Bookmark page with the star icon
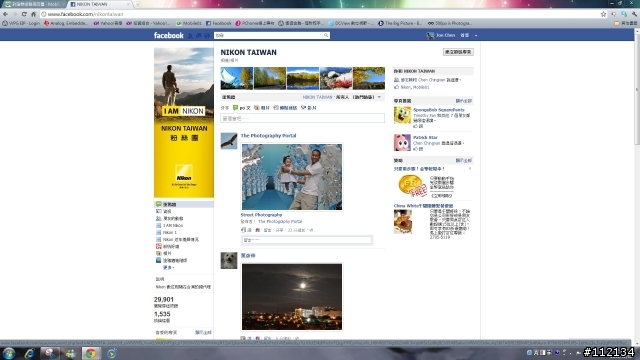 click(603, 14)
